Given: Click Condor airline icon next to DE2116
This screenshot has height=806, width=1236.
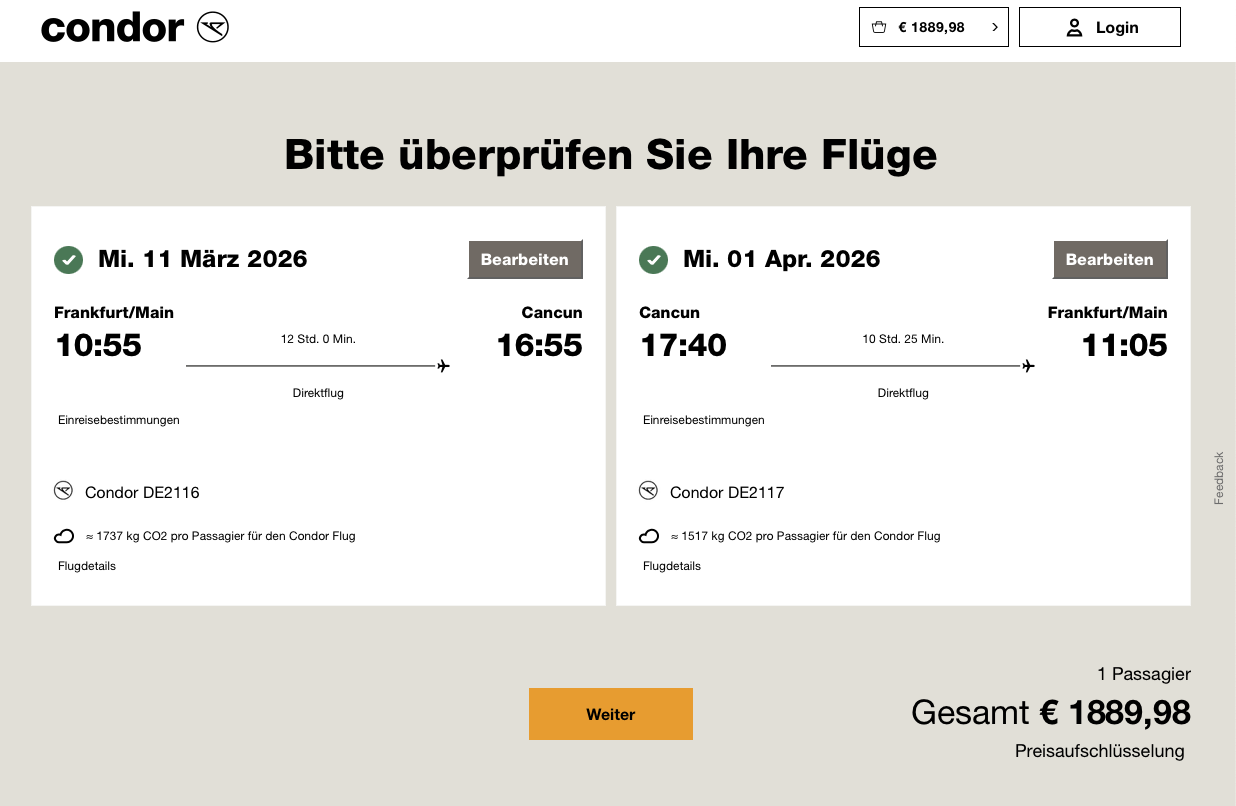Looking at the screenshot, I should [64, 491].
